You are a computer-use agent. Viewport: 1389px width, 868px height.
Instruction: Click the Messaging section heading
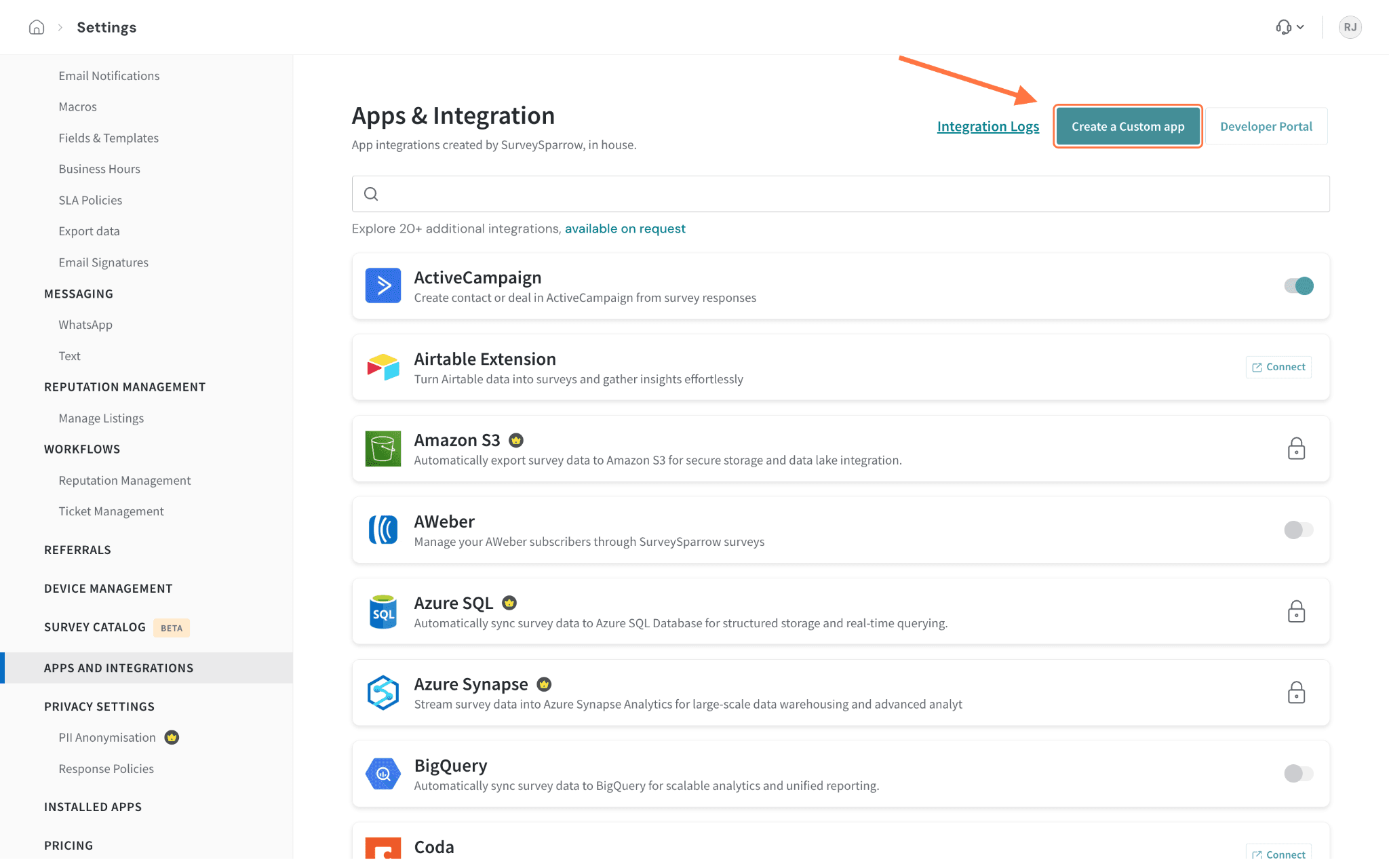pyautogui.click(x=79, y=294)
